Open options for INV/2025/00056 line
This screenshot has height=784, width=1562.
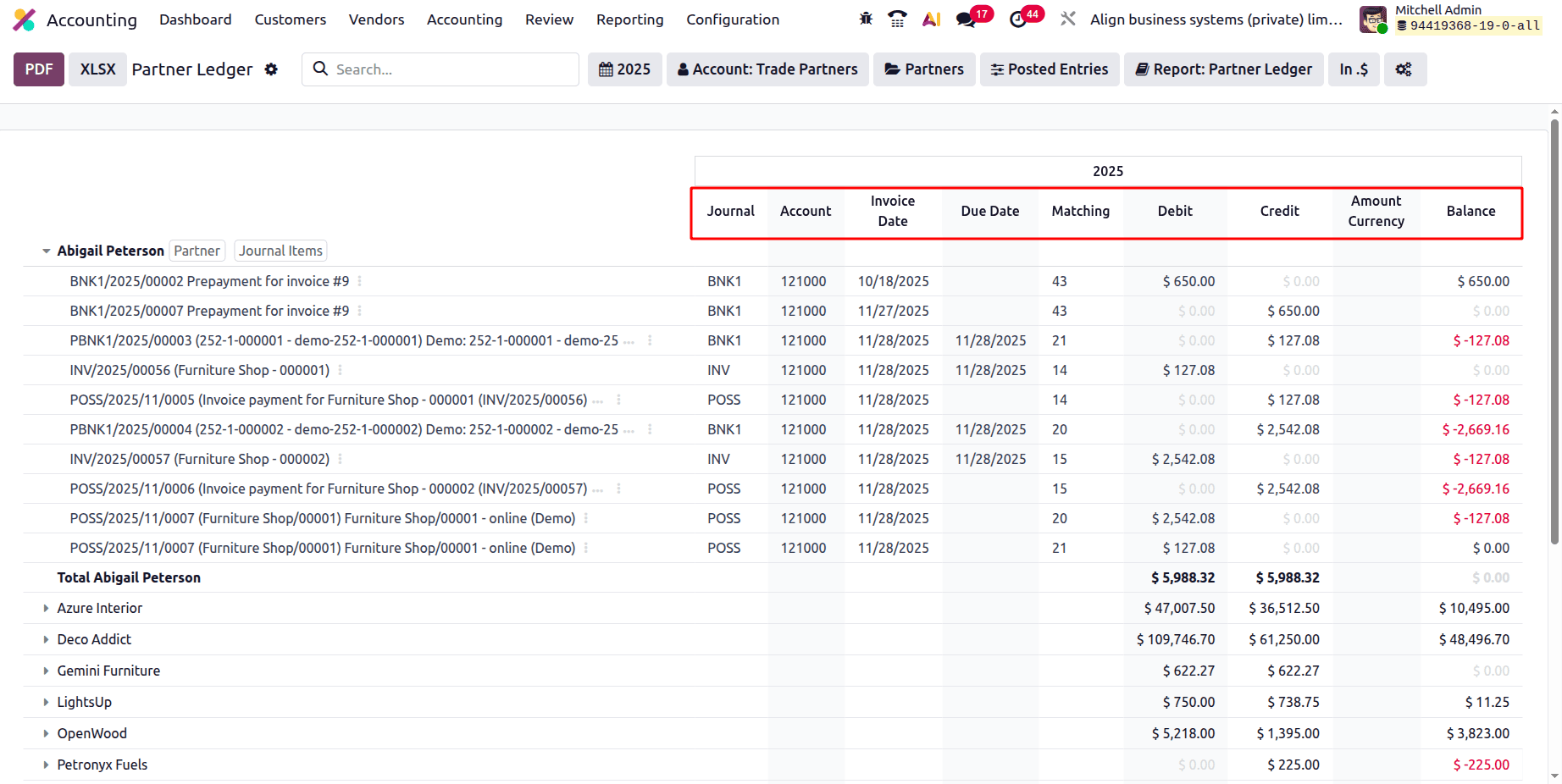click(x=340, y=370)
